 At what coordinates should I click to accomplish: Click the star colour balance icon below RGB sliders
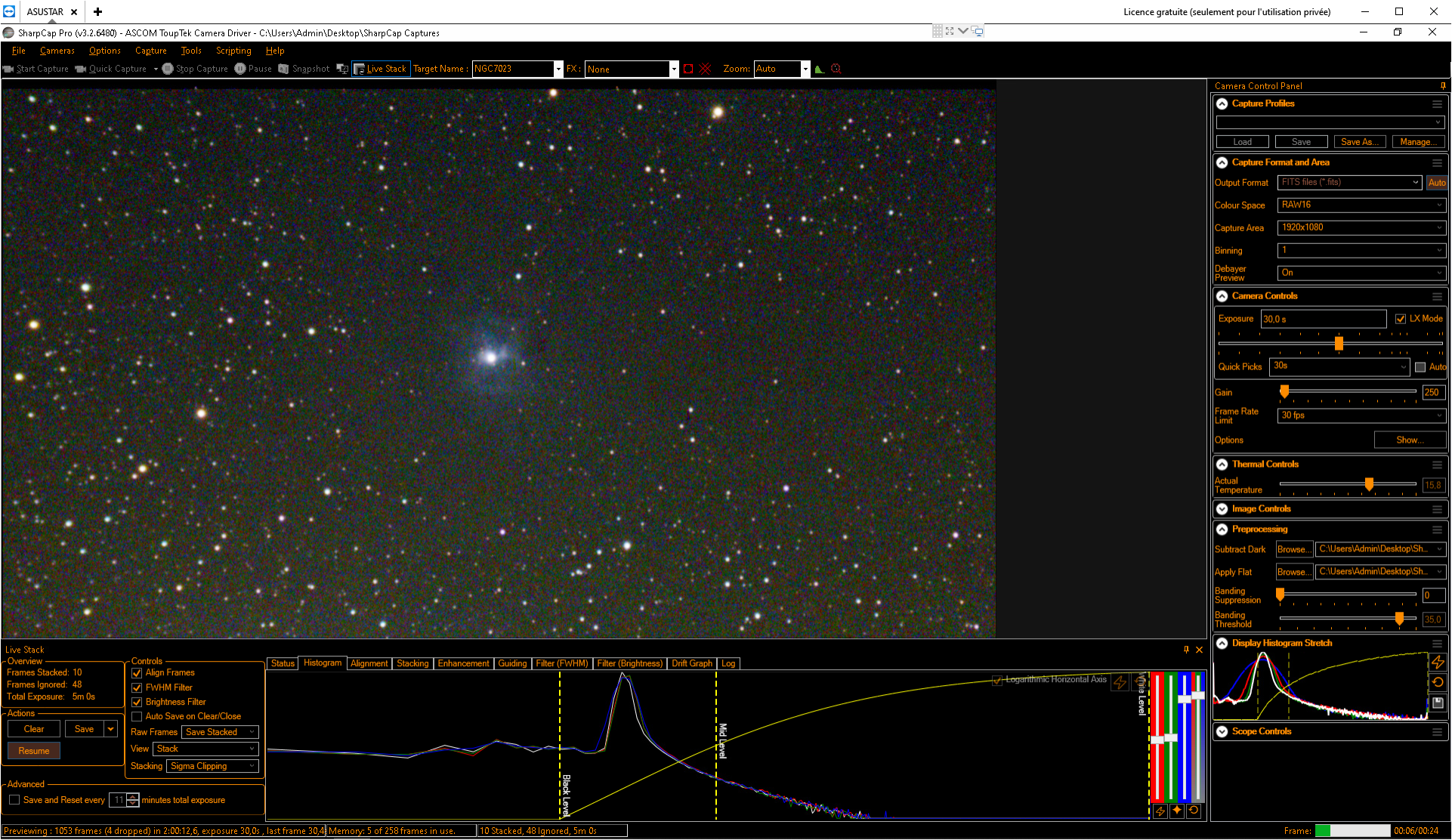pyautogui.click(x=1177, y=811)
